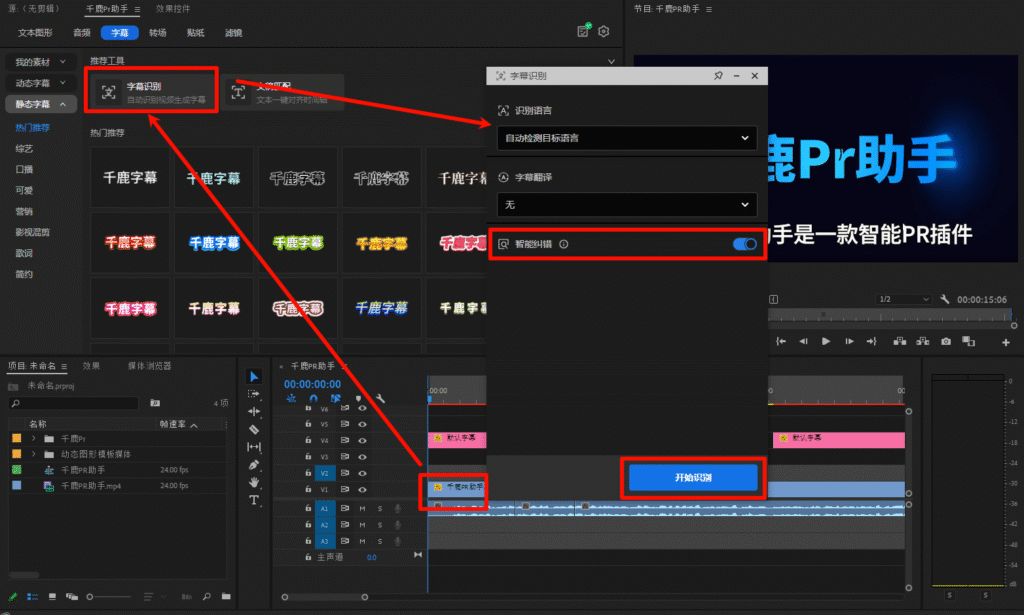Select the Selection tool arrow
The width and height of the screenshot is (1024, 615).
click(254, 377)
